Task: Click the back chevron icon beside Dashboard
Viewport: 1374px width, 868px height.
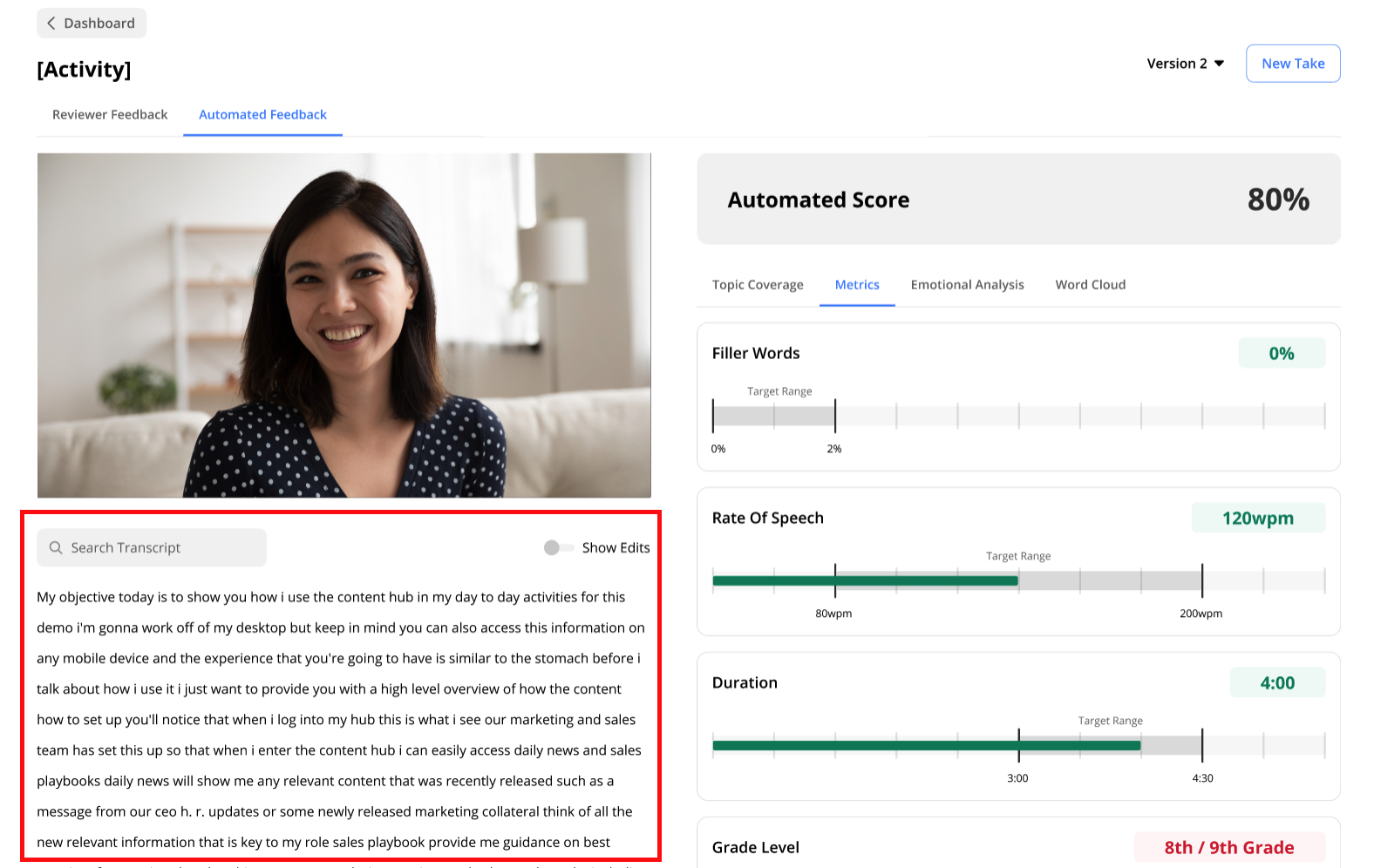Action: (x=51, y=24)
